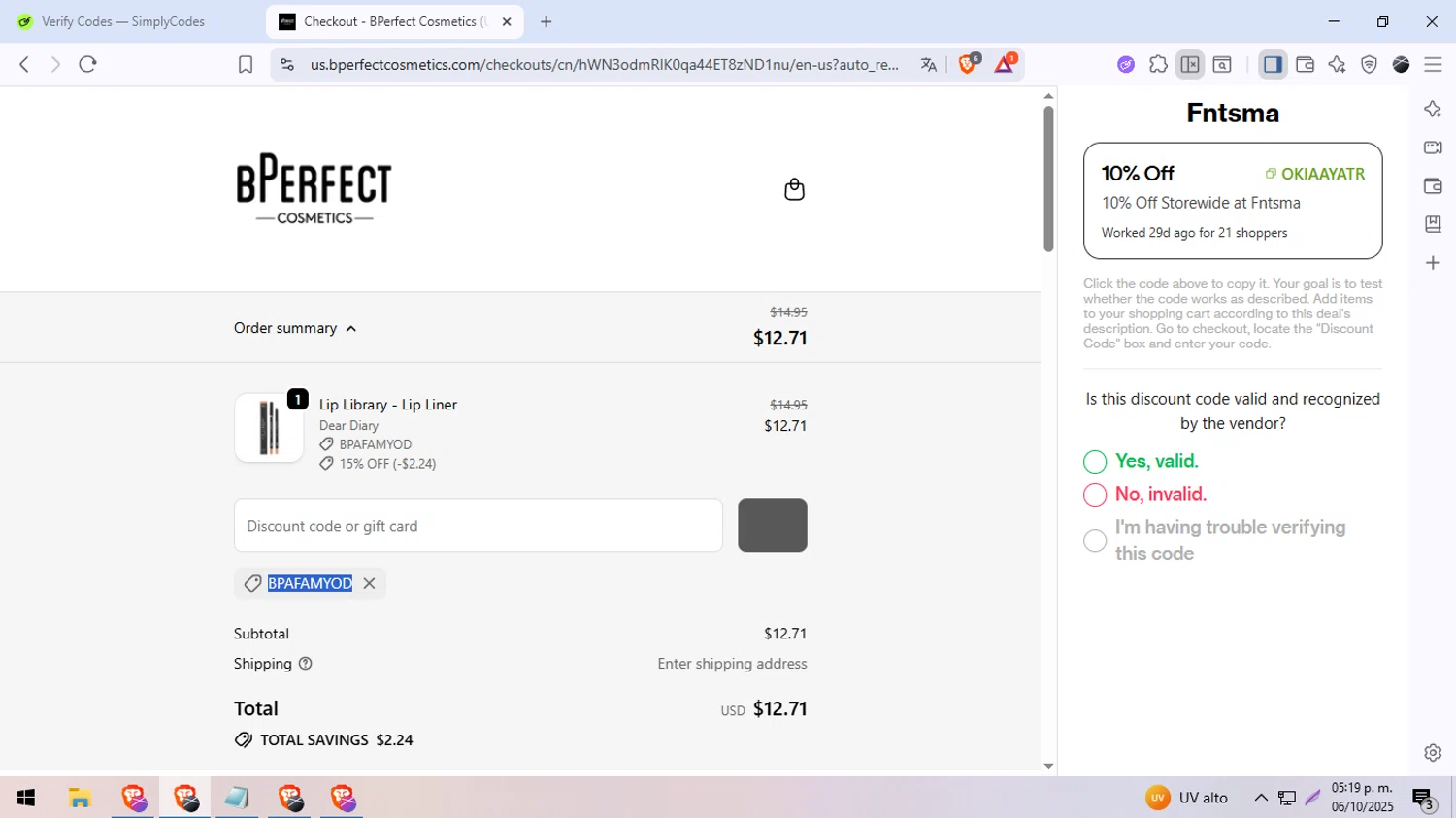The height and width of the screenshot is (818, 1456).
Task: Select 'I'm having trouble verifying this code'
Action: pyautogui.click(x=1095, y=540)
